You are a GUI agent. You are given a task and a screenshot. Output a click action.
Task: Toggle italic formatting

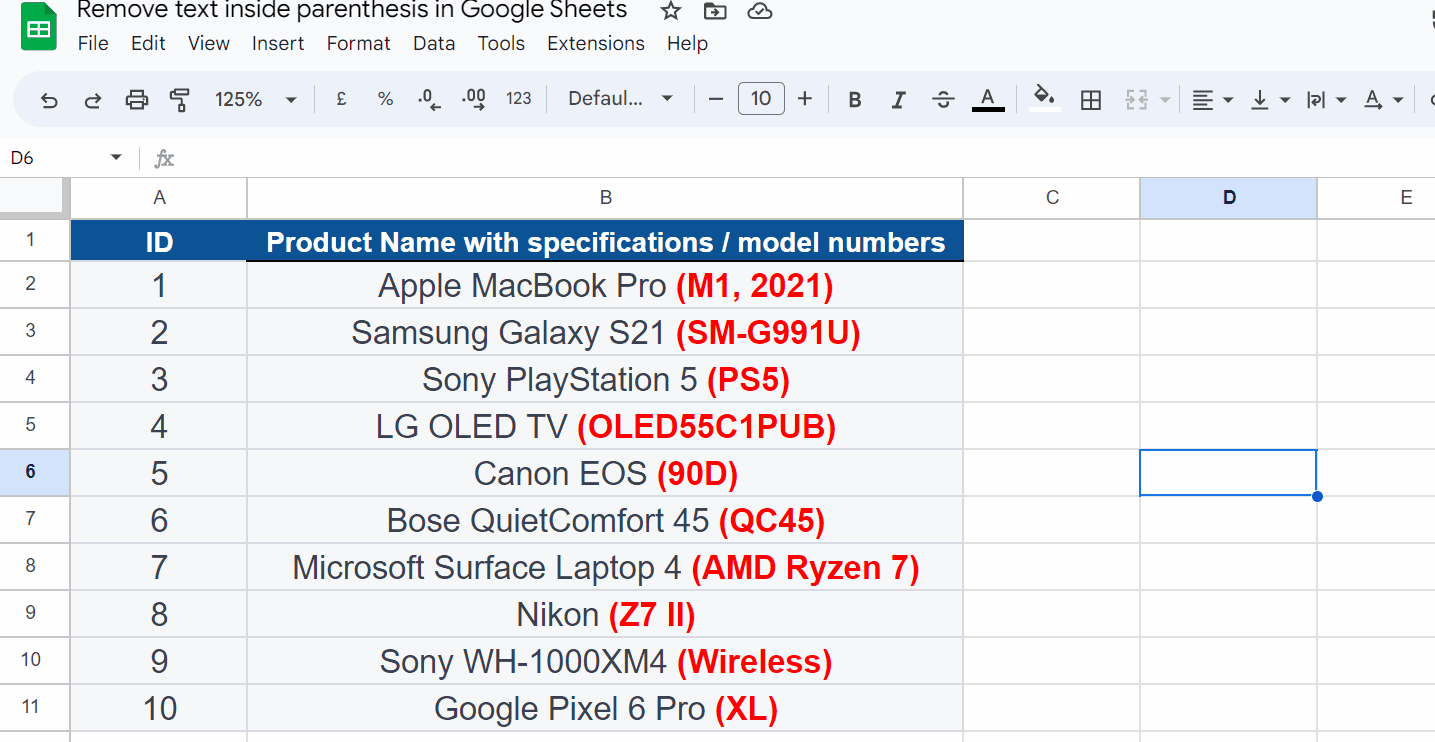click(x=898, y=99)
